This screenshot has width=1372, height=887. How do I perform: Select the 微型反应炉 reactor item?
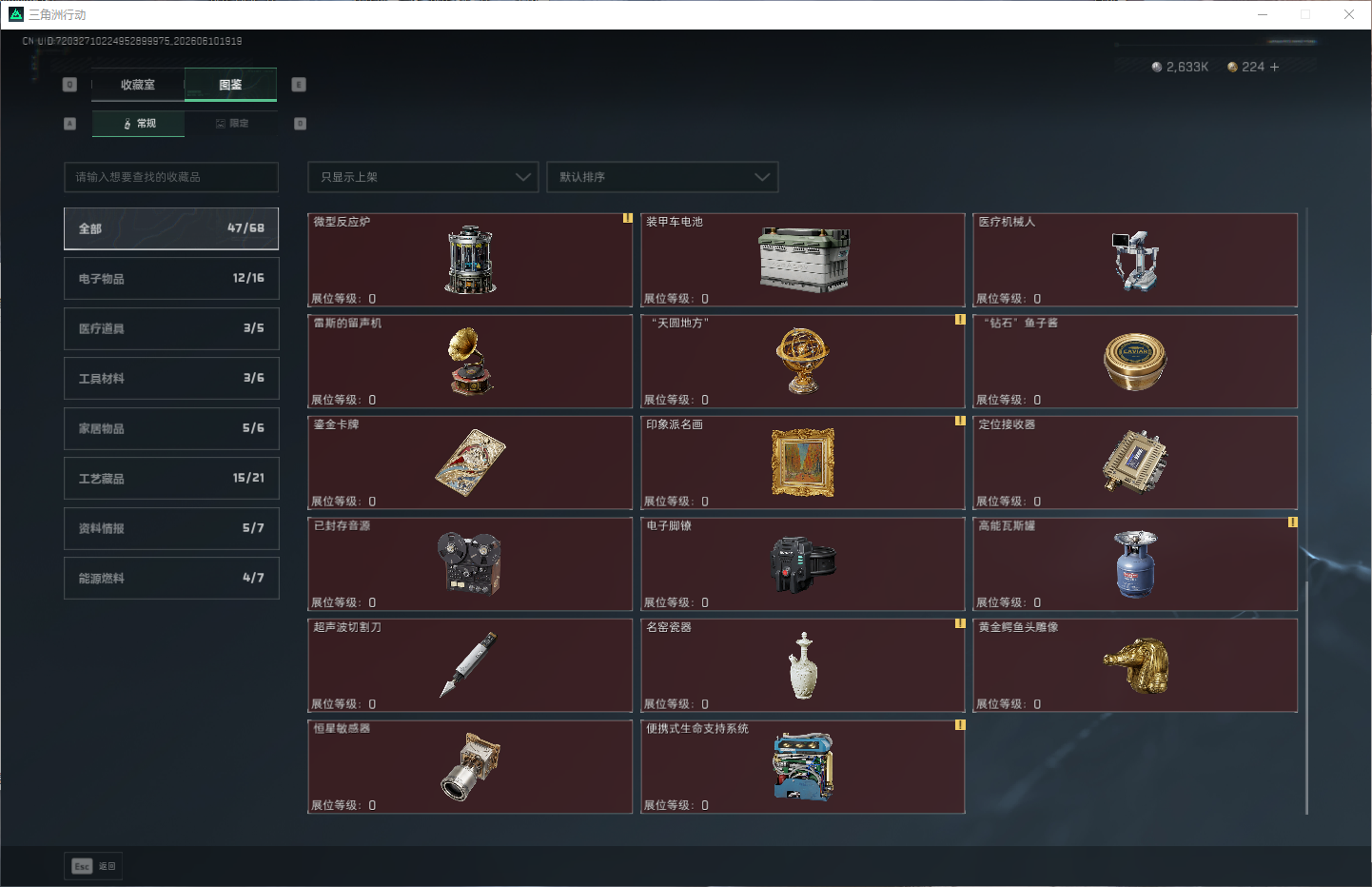tap(470, 260)
